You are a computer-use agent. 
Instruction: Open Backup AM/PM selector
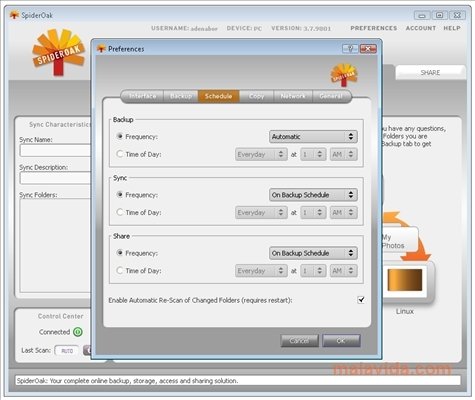[343, 154]
